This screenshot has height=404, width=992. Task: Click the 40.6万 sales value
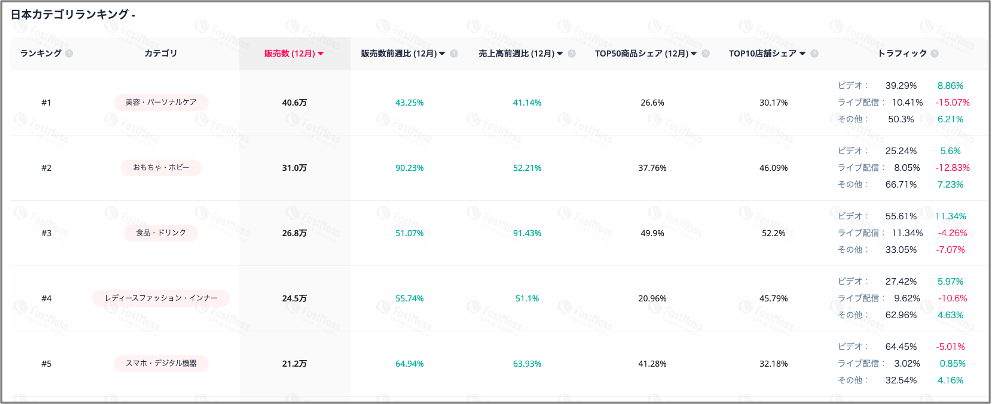click(294, 102)
